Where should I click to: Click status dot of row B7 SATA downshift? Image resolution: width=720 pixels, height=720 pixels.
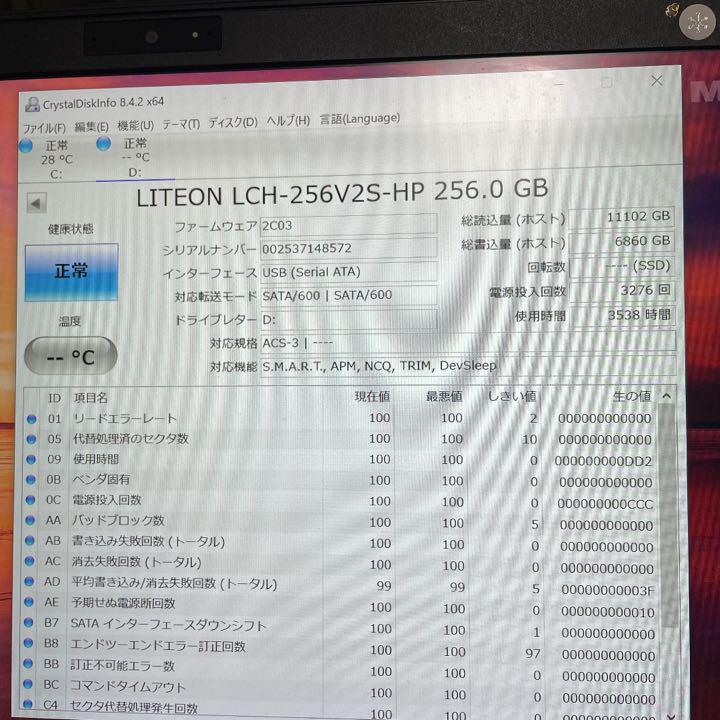coord(28,622)
